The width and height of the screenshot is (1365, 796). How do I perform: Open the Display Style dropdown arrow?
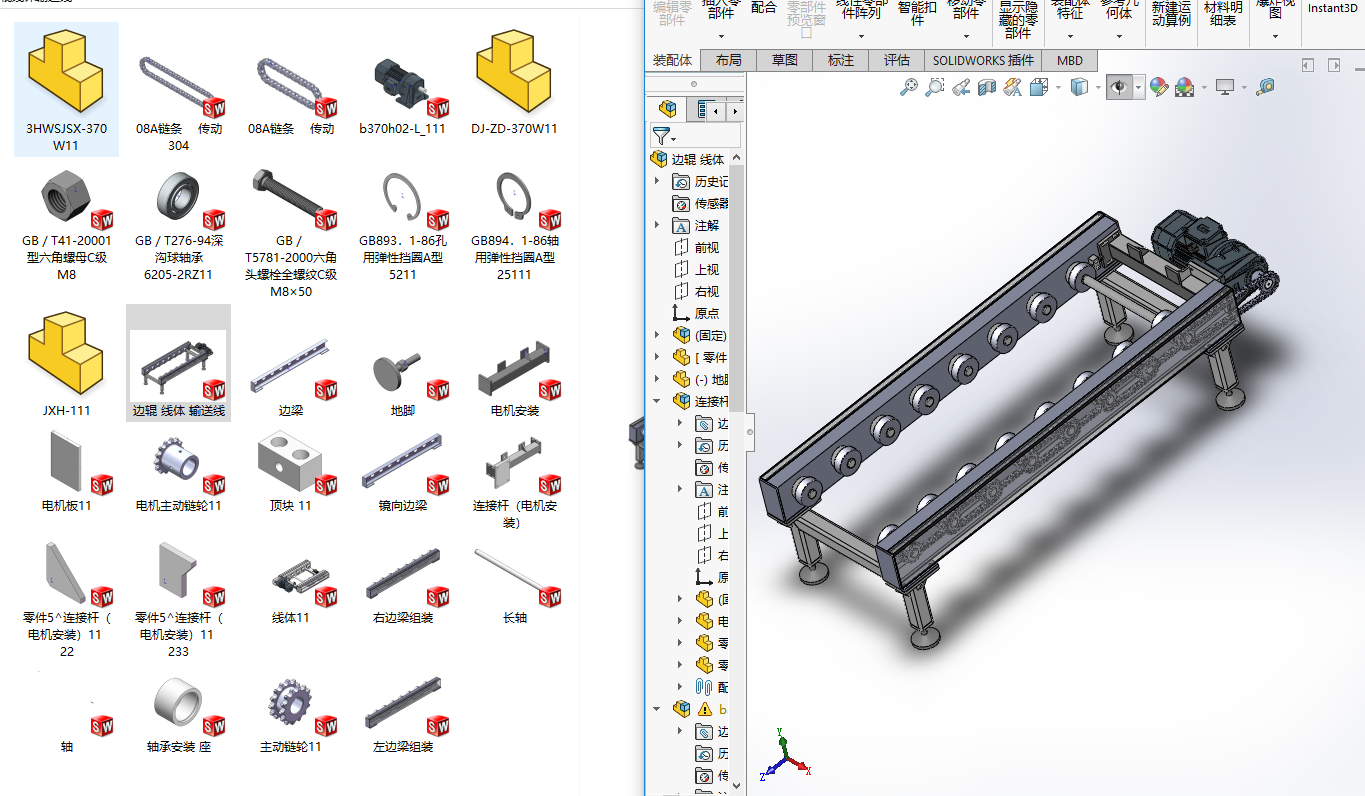tap(1098, 88)
